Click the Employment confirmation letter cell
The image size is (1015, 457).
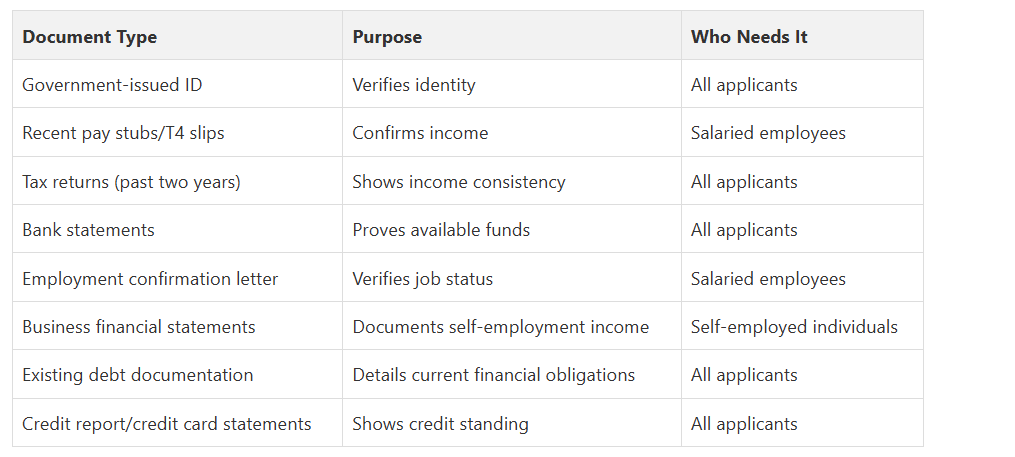(x=150, y=279)
